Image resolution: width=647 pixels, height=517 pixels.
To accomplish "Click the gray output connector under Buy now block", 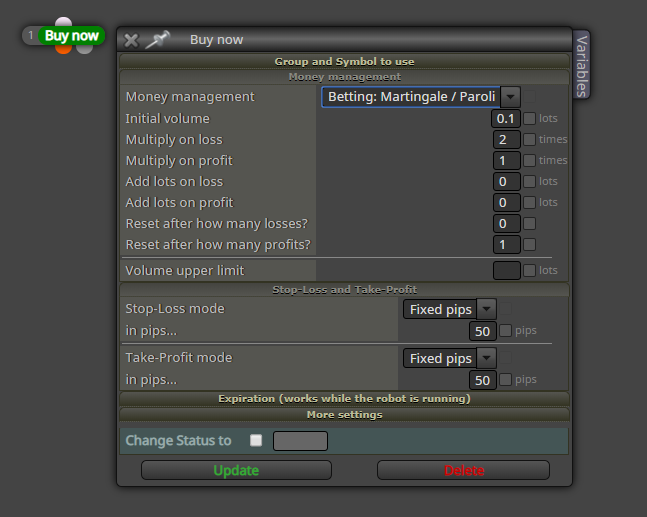I will point(85,49).
